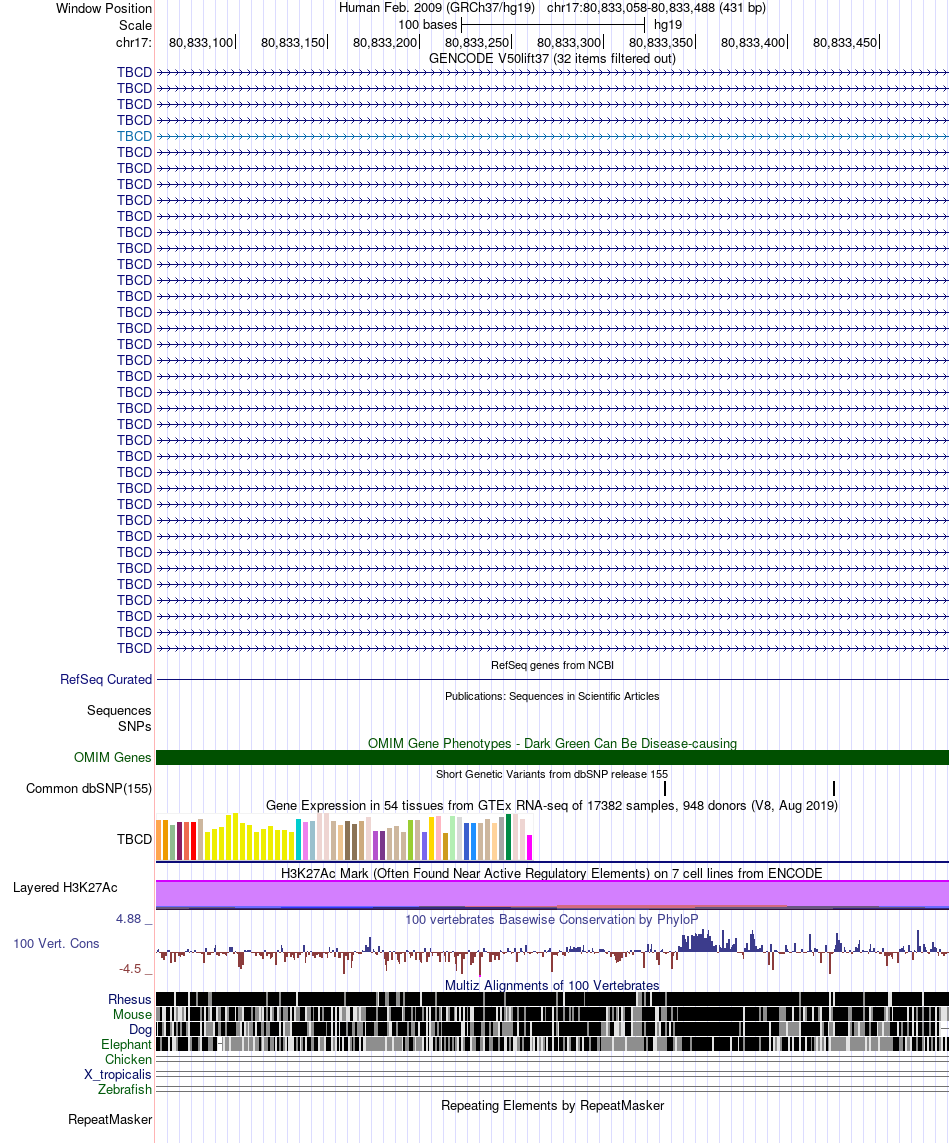
Task: Click the Elephant alignment row
Action: coord(552,1044)
